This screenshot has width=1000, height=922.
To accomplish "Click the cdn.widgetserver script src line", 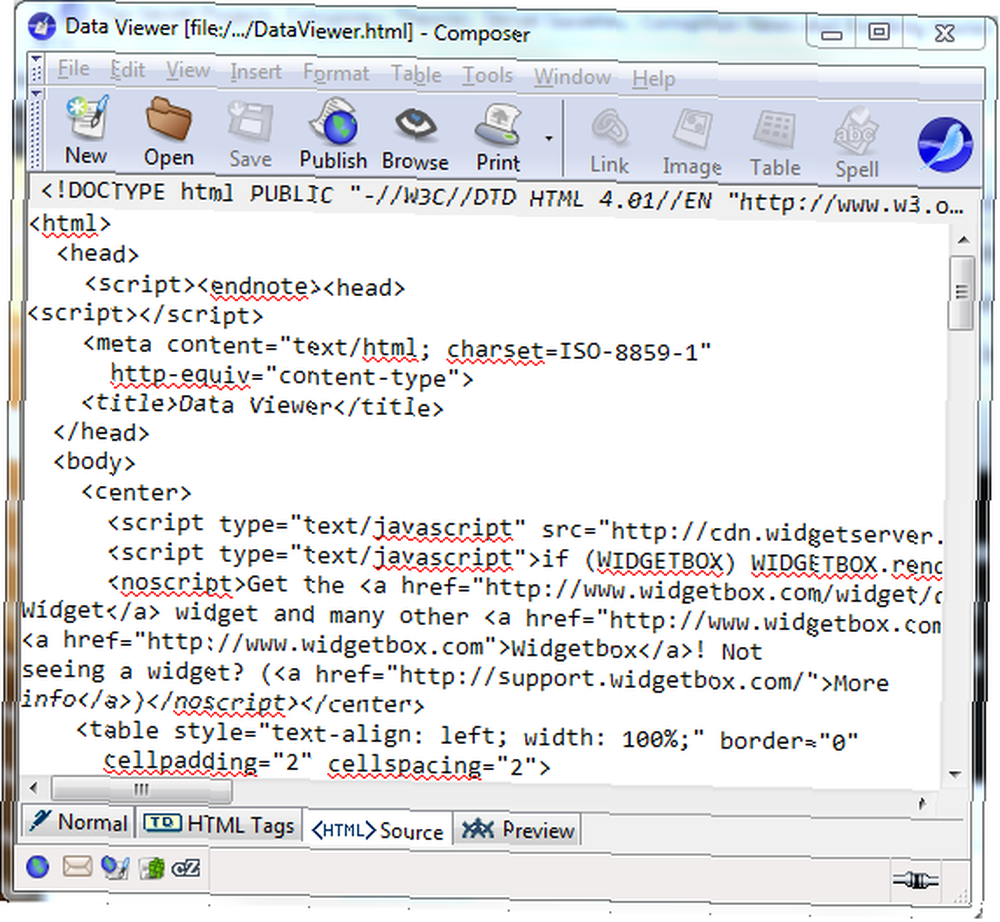I will coord(525,528).
